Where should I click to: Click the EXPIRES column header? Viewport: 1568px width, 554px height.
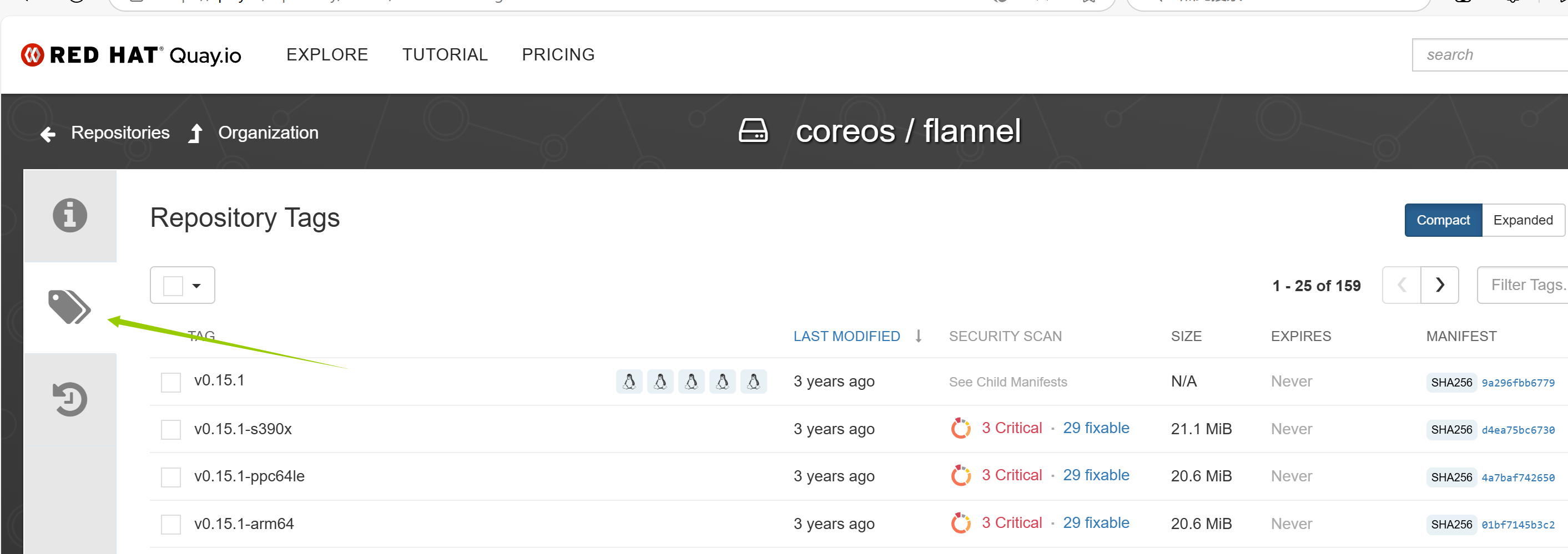point(1301,336)
